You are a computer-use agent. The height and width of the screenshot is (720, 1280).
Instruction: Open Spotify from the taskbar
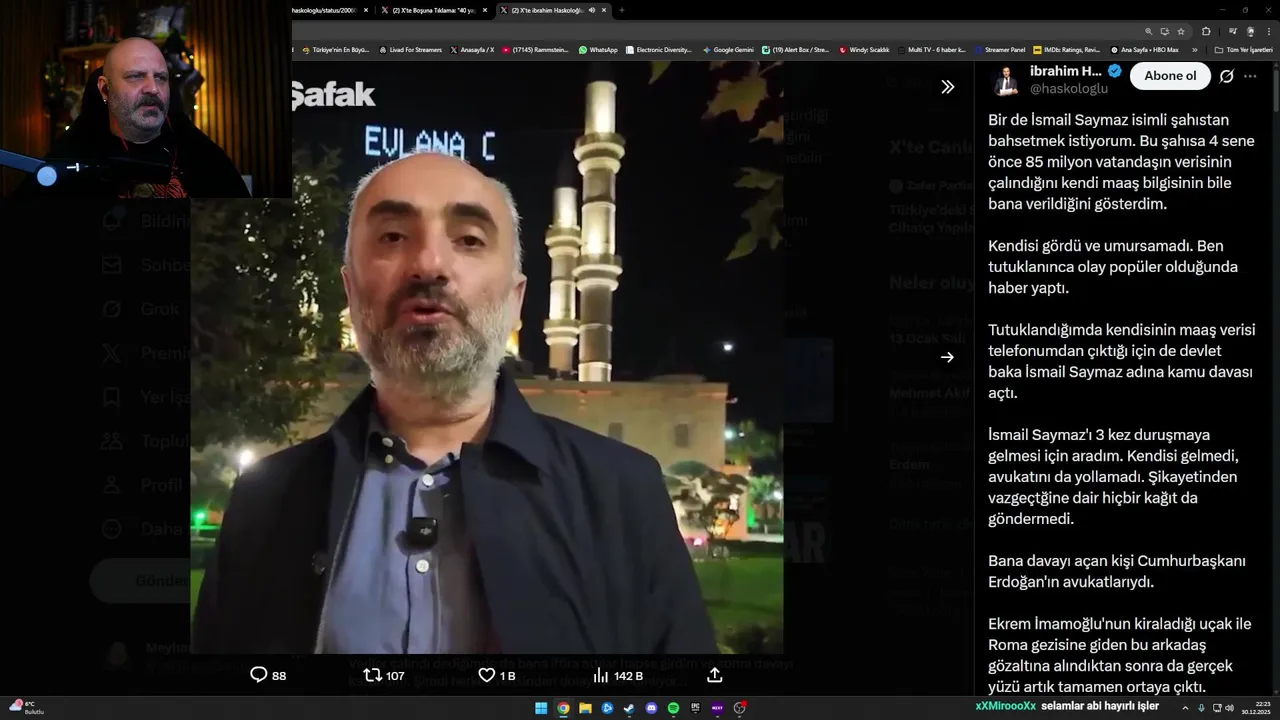point(673,708)
